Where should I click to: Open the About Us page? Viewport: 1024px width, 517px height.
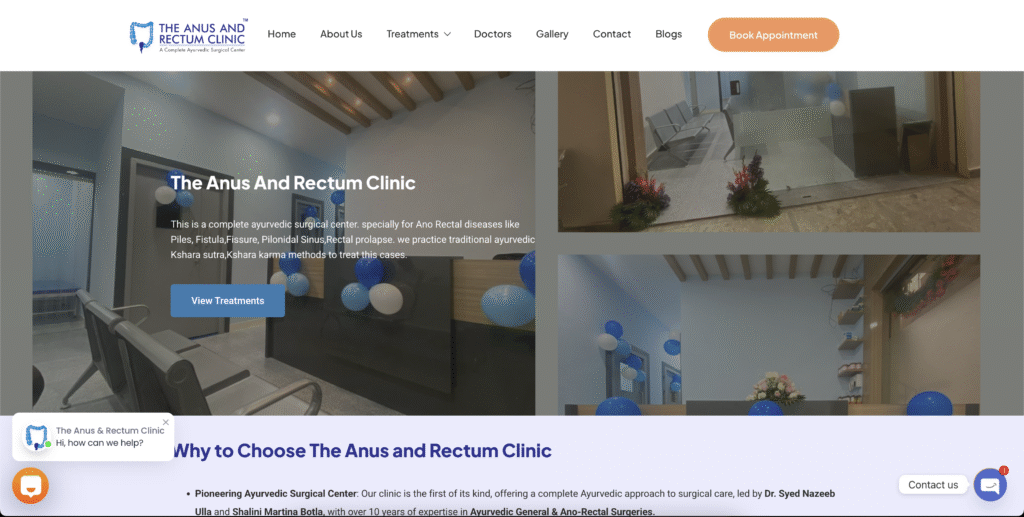[341, 34]
